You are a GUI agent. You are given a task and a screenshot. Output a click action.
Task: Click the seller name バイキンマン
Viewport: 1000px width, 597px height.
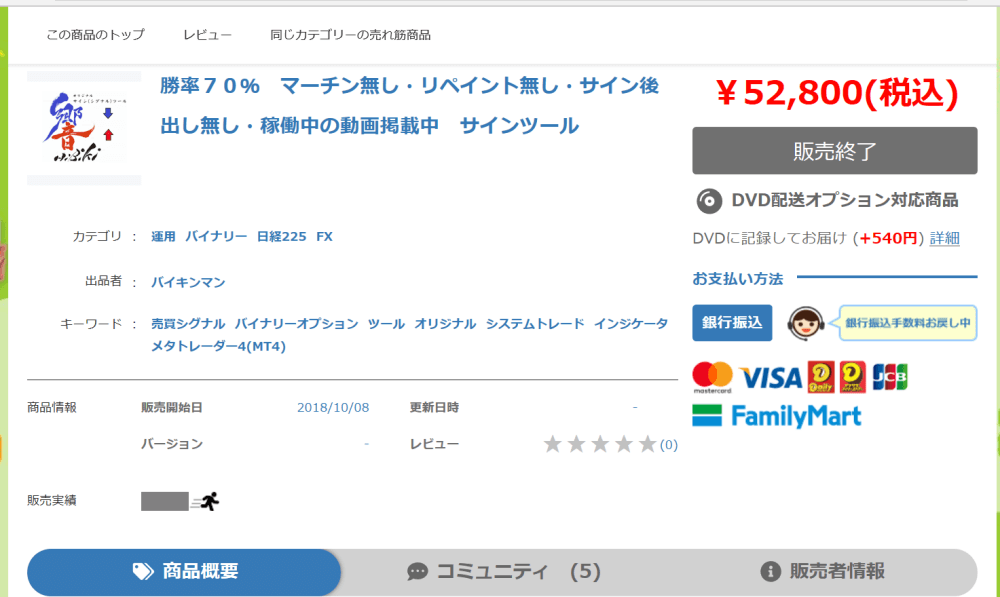pos(188,282)
